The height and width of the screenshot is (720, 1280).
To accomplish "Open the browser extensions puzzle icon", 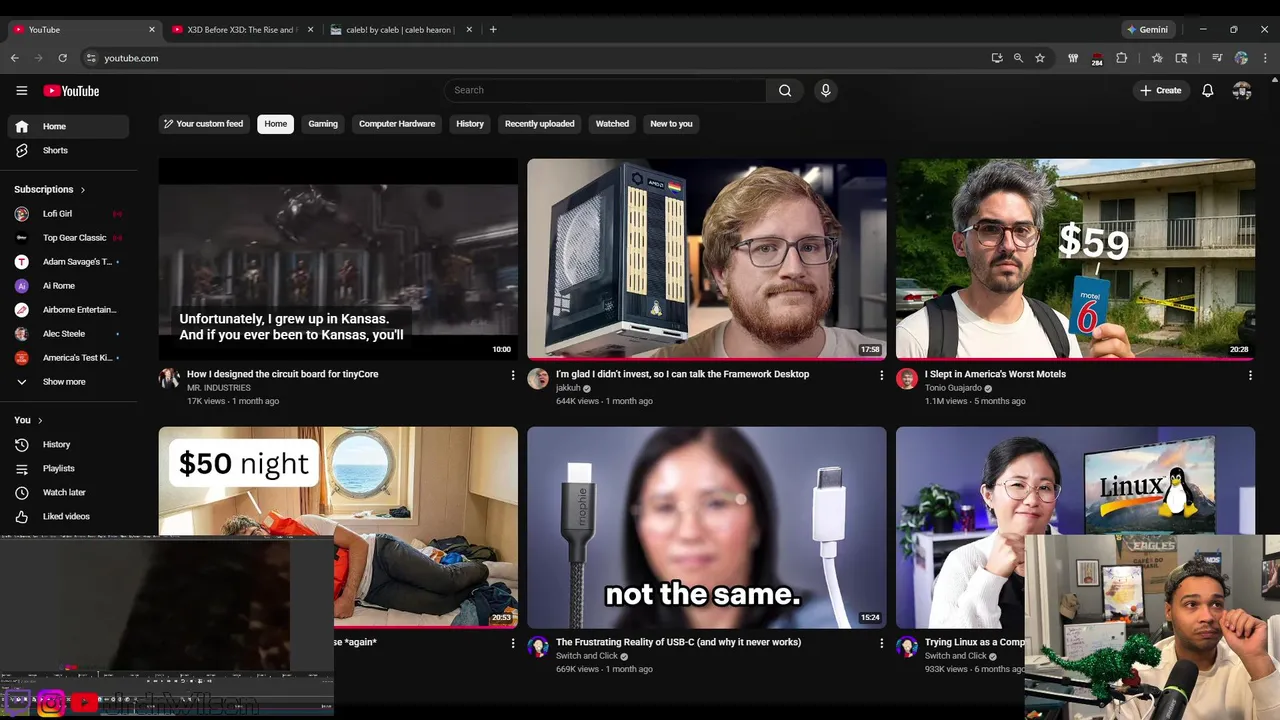I will pos(1121,58).
